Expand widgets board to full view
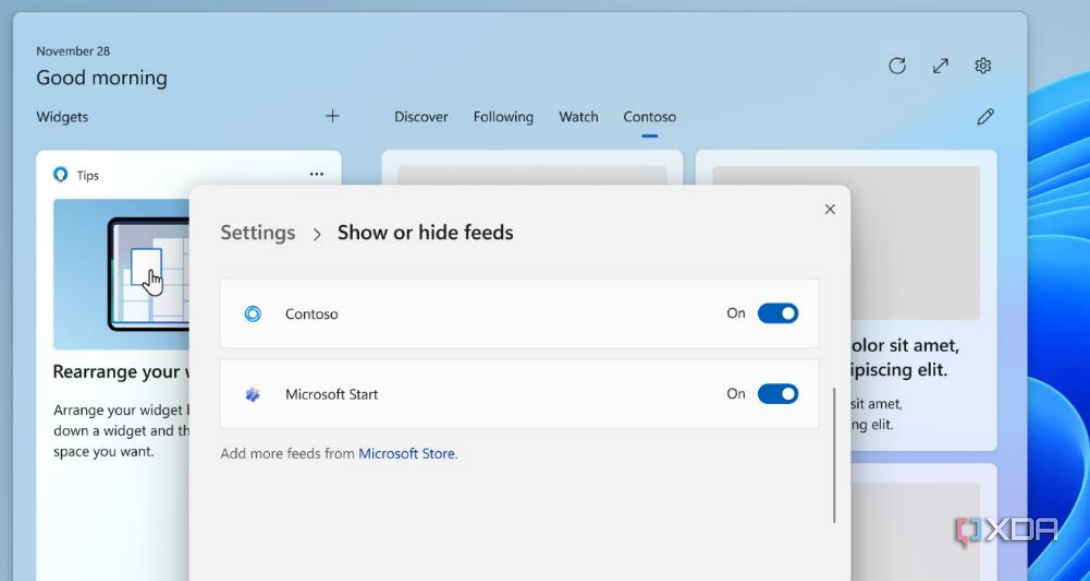Screen dimensions: 1090x581 tap(940, 66)
